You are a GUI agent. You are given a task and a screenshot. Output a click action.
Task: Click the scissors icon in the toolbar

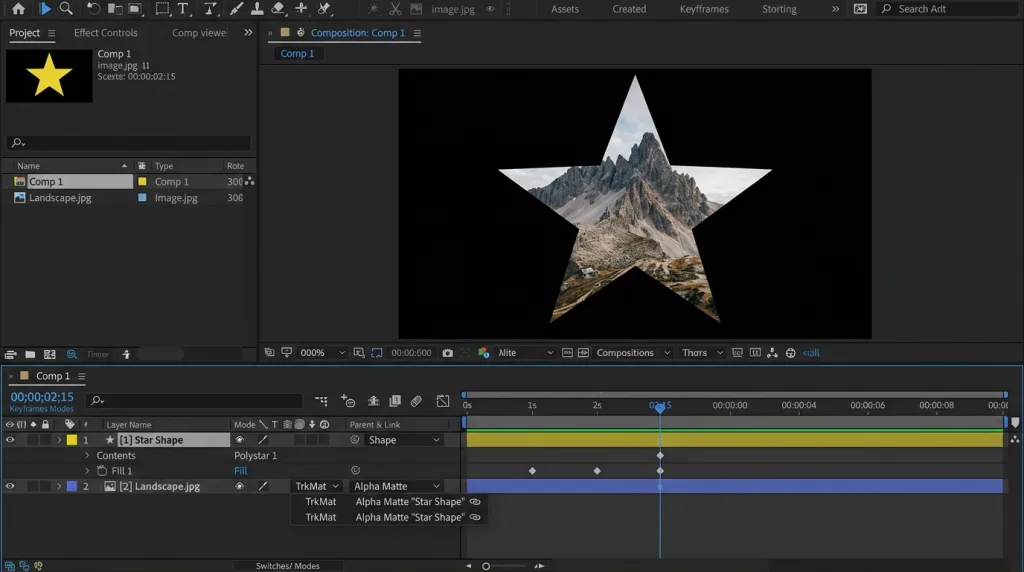click(395, 8)
